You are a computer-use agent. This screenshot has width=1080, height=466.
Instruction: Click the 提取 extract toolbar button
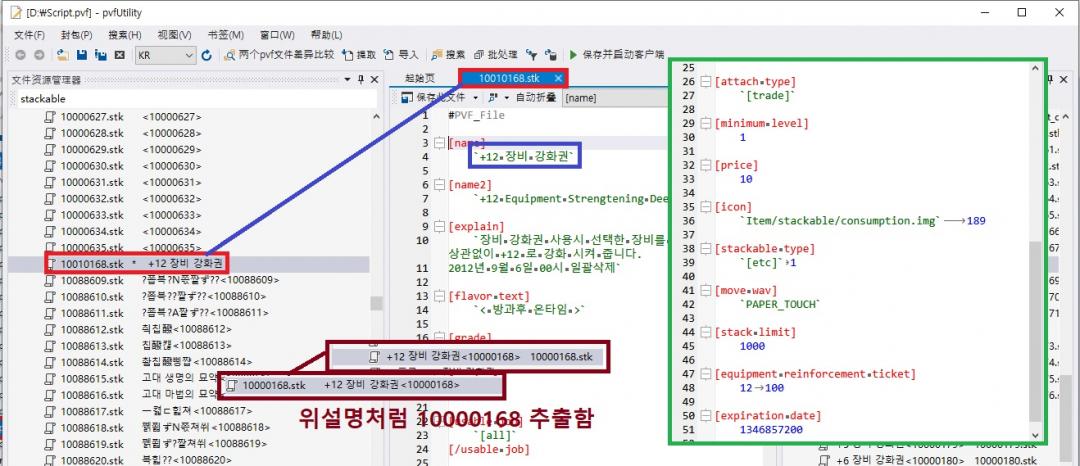pyautogui.click(x=359, y=55)
